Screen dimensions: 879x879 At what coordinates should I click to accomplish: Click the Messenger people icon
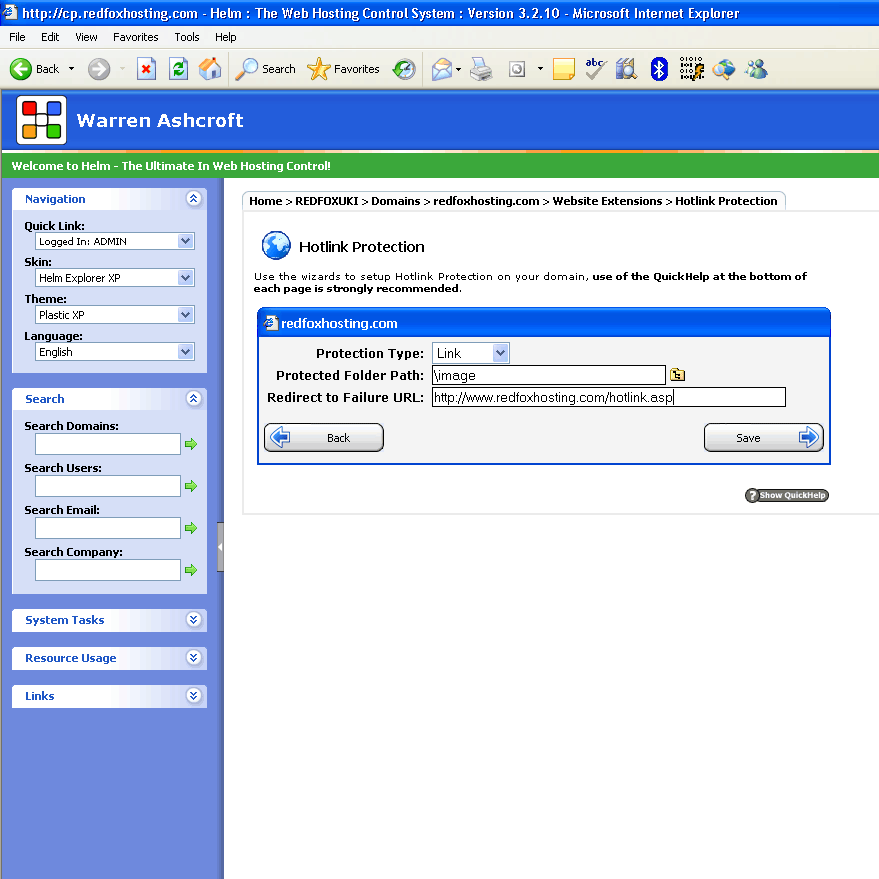coord(756,70)
